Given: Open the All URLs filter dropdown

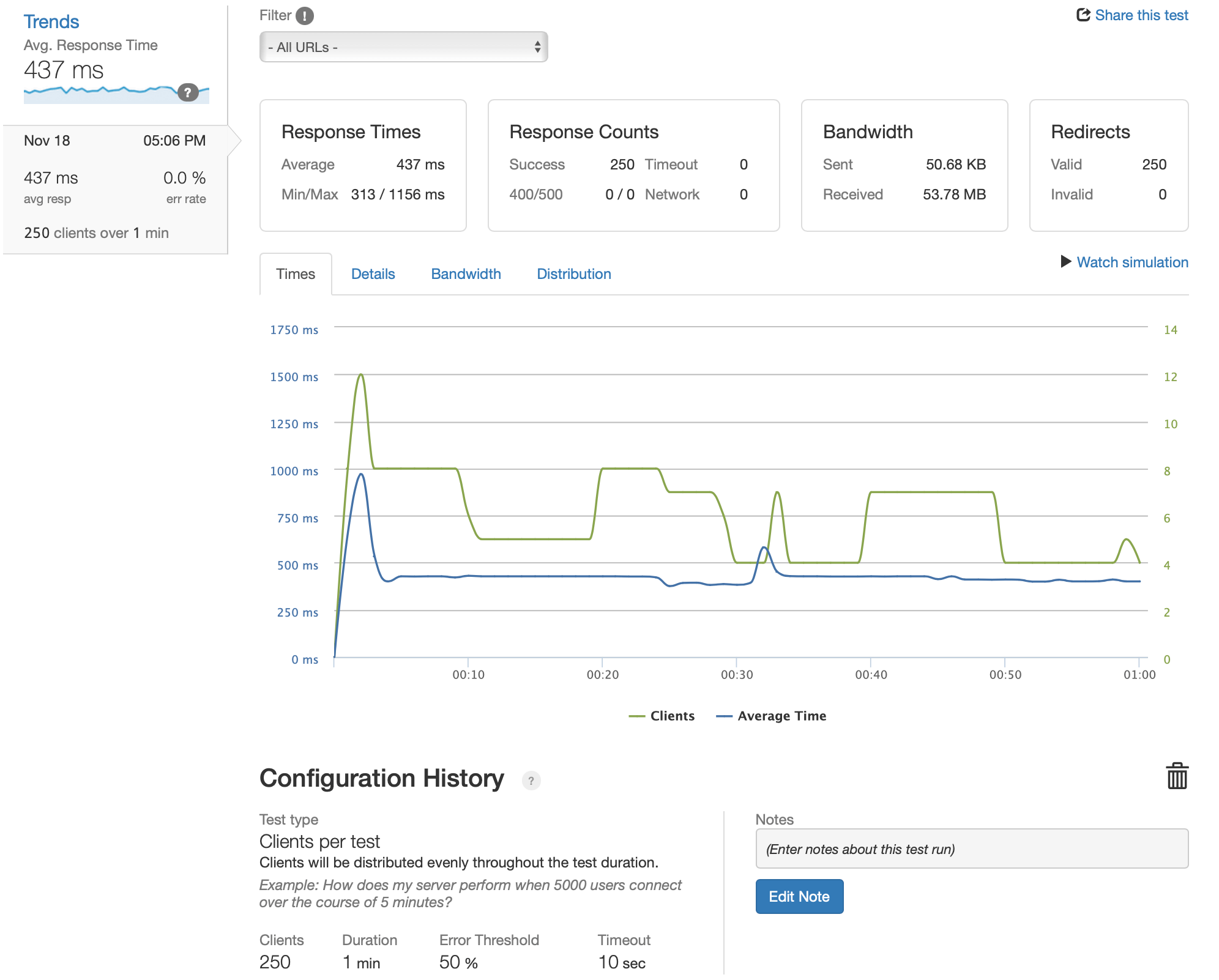Looking at the screenshot, I should click(403, 47).
